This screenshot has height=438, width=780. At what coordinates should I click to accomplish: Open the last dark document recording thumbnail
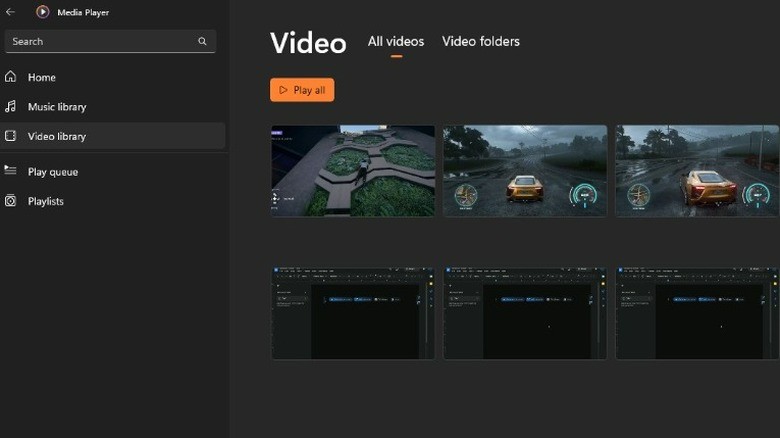pos(697,313)
